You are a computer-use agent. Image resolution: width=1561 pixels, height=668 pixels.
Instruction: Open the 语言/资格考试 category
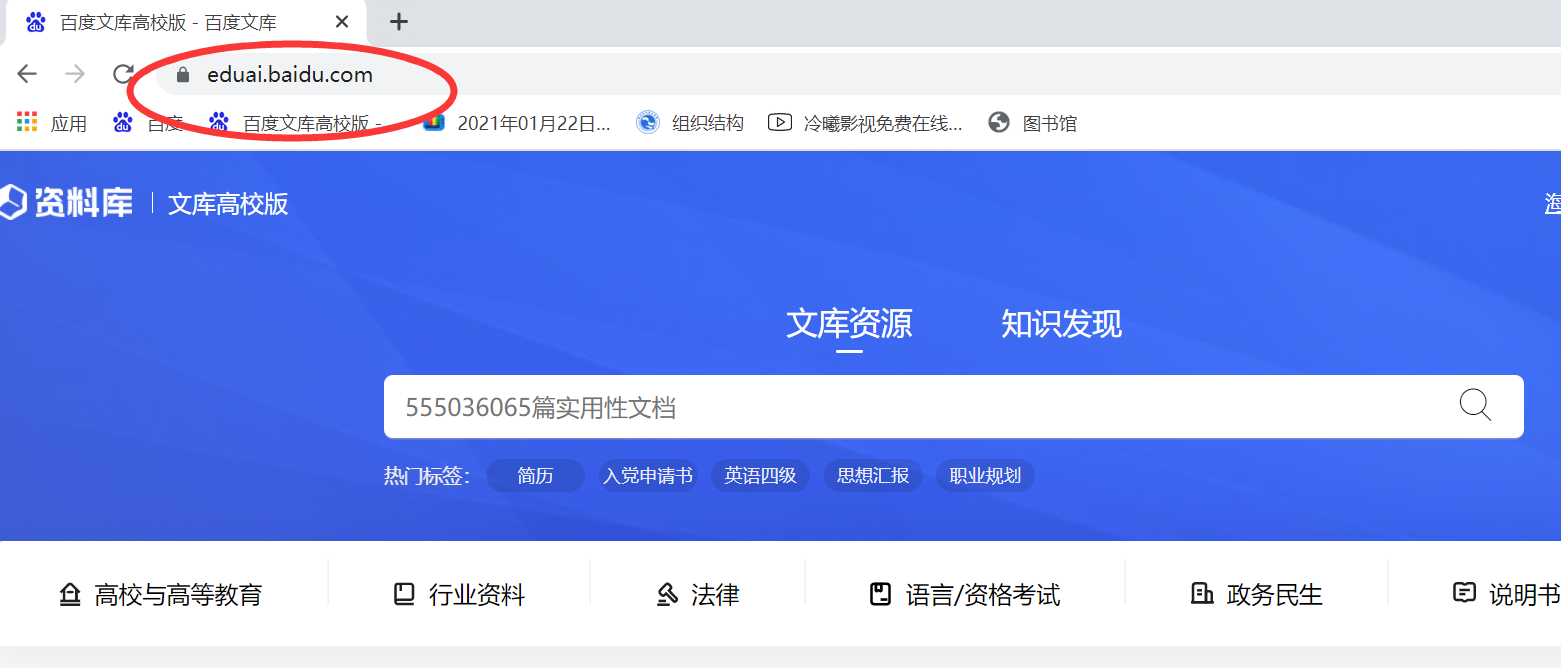[965, 595]
